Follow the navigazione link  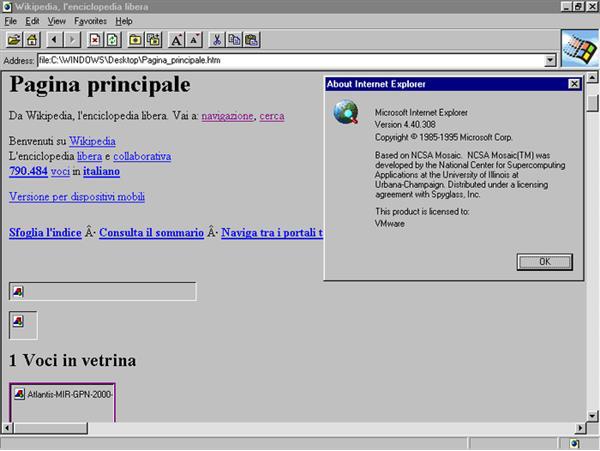point(227,116)
